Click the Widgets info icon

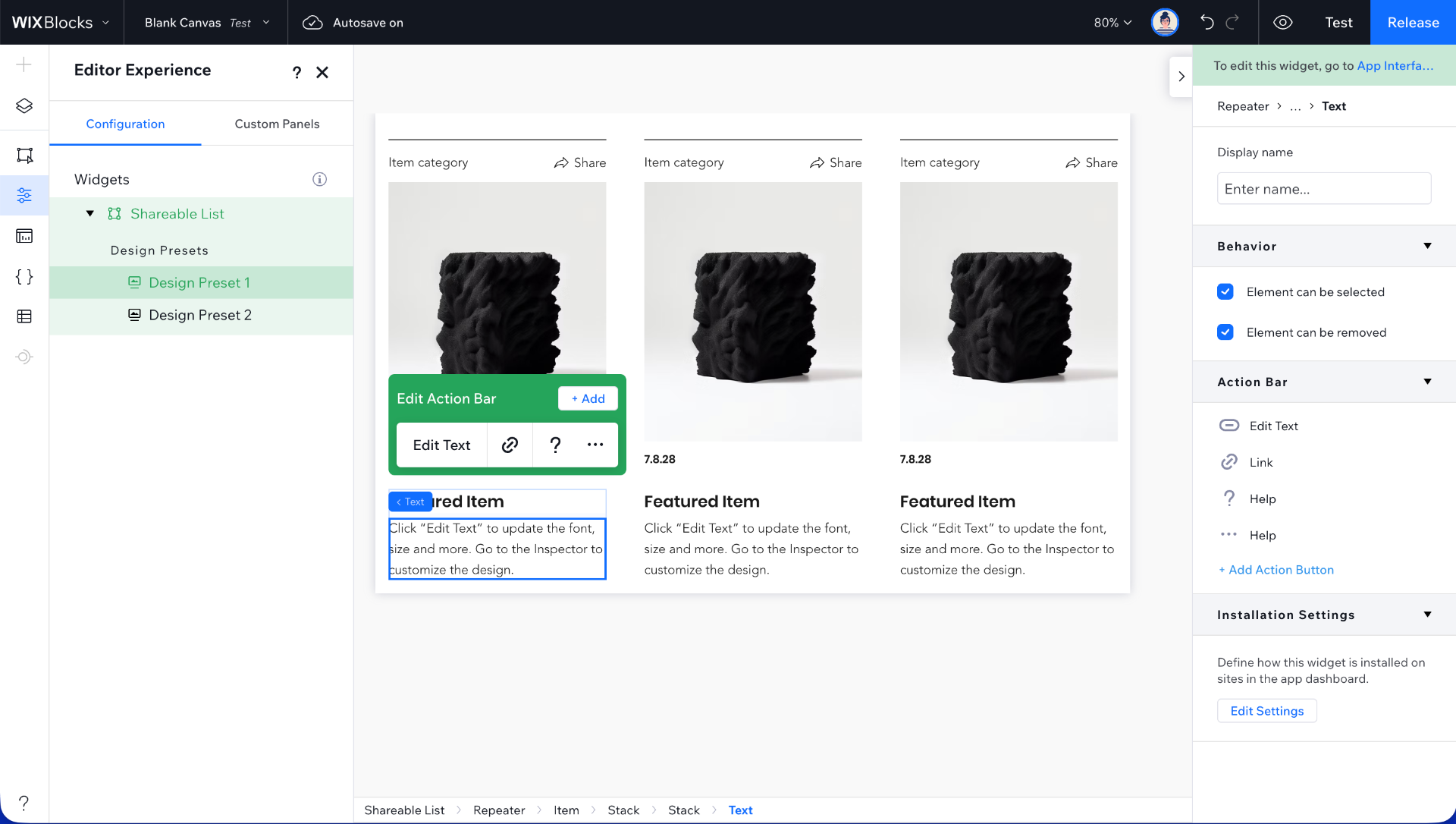[x=319, y=179]
